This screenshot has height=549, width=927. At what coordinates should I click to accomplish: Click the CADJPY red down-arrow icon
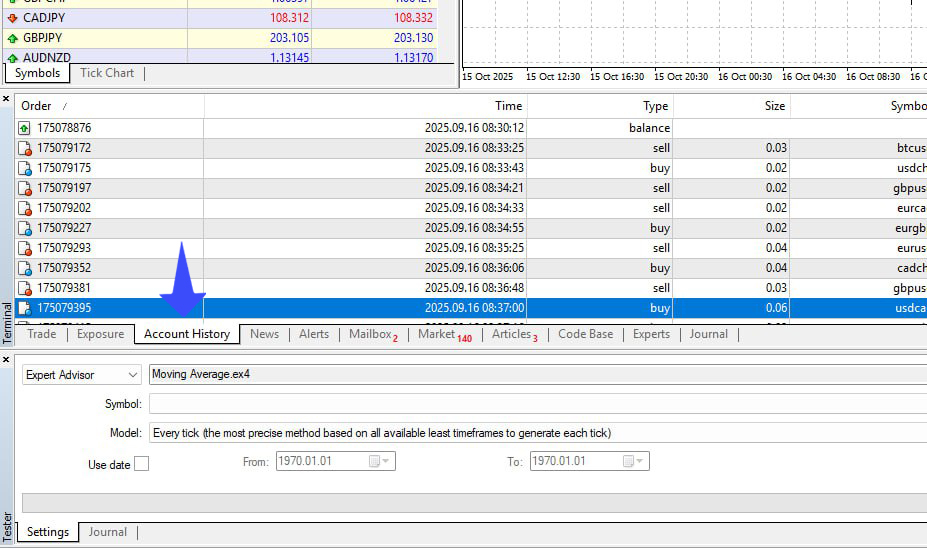coord(12,18)
